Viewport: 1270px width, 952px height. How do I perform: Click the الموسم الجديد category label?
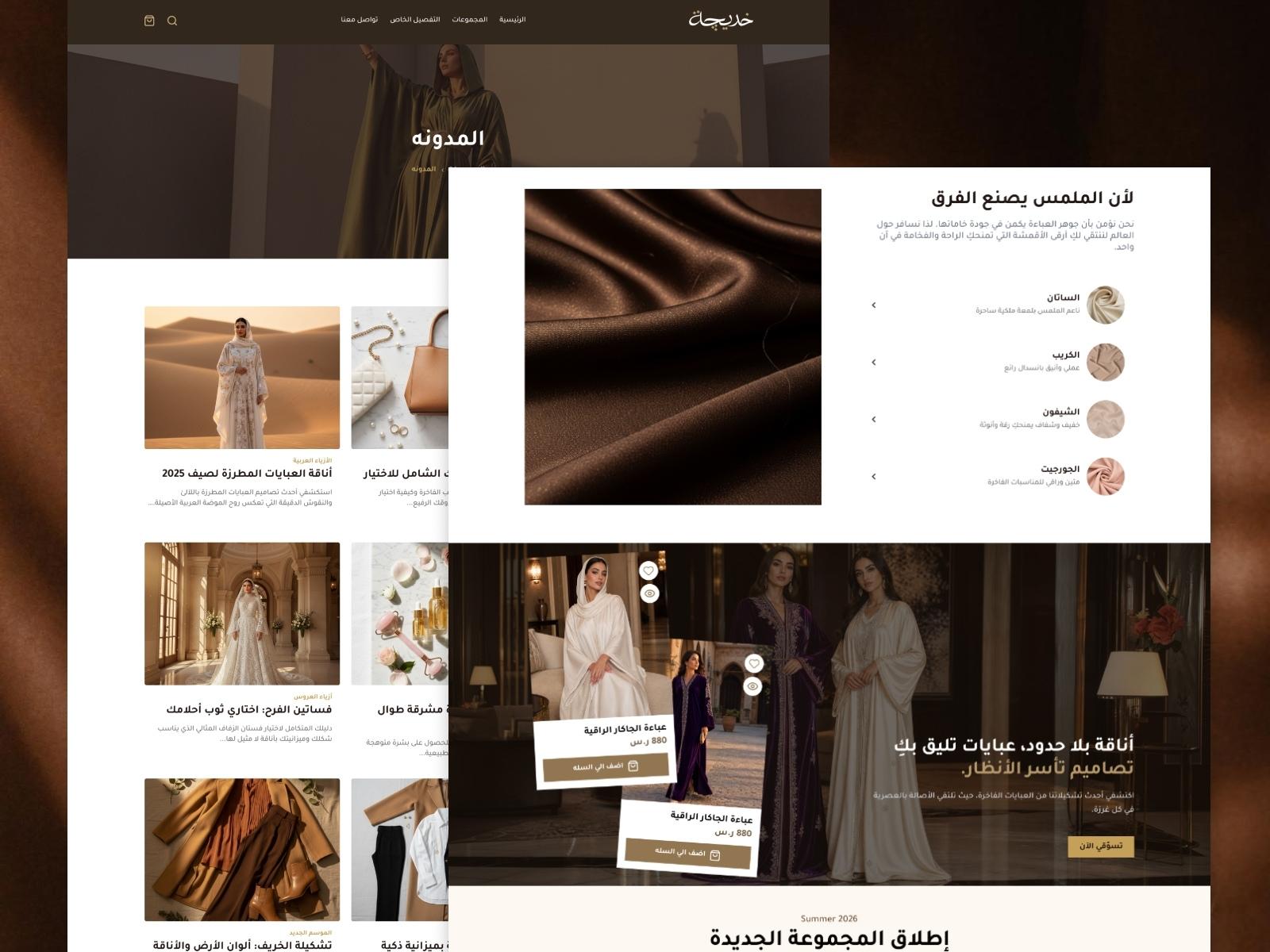[310, 933]
